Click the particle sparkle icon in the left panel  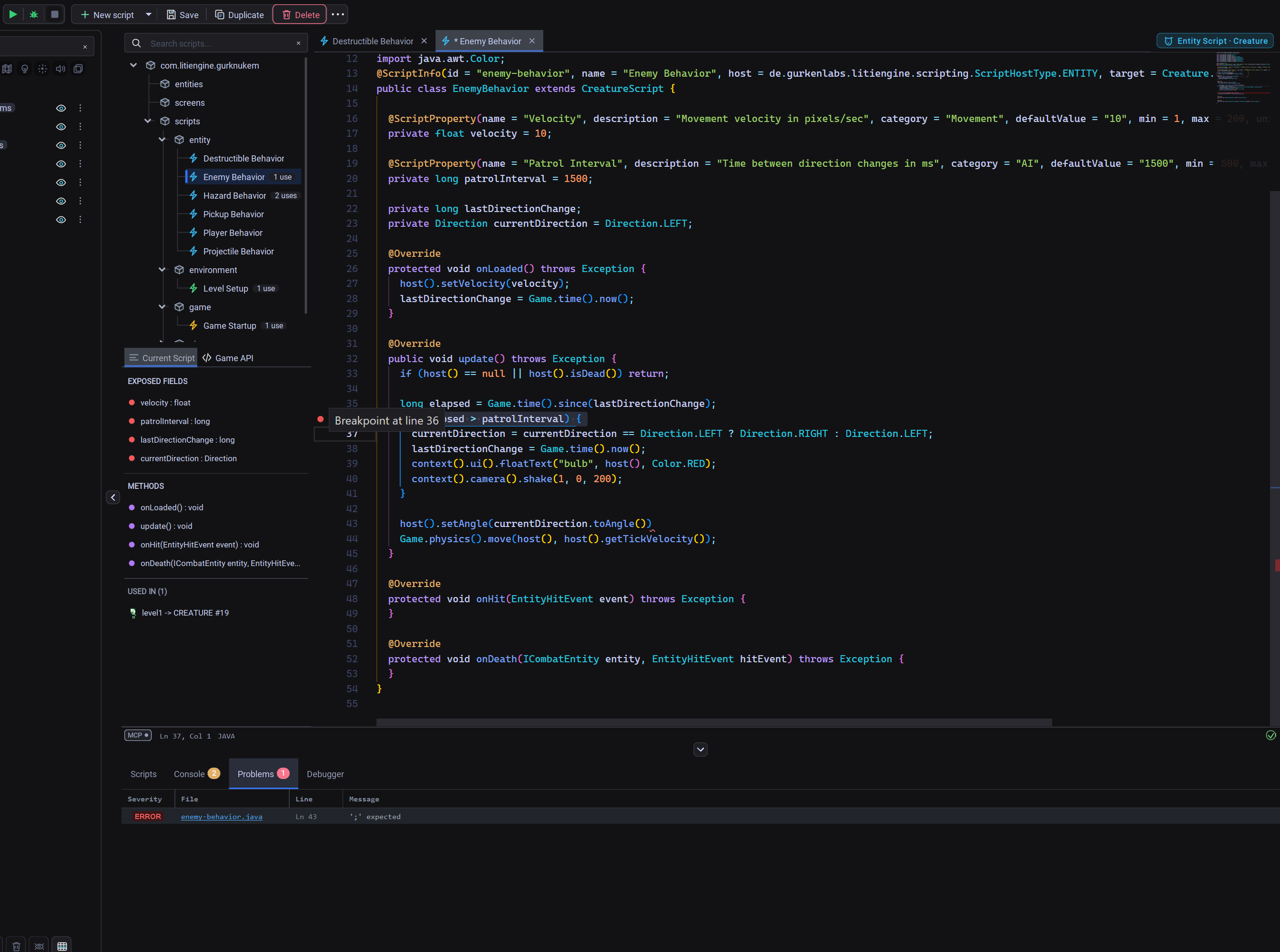(x=42, y=69)
